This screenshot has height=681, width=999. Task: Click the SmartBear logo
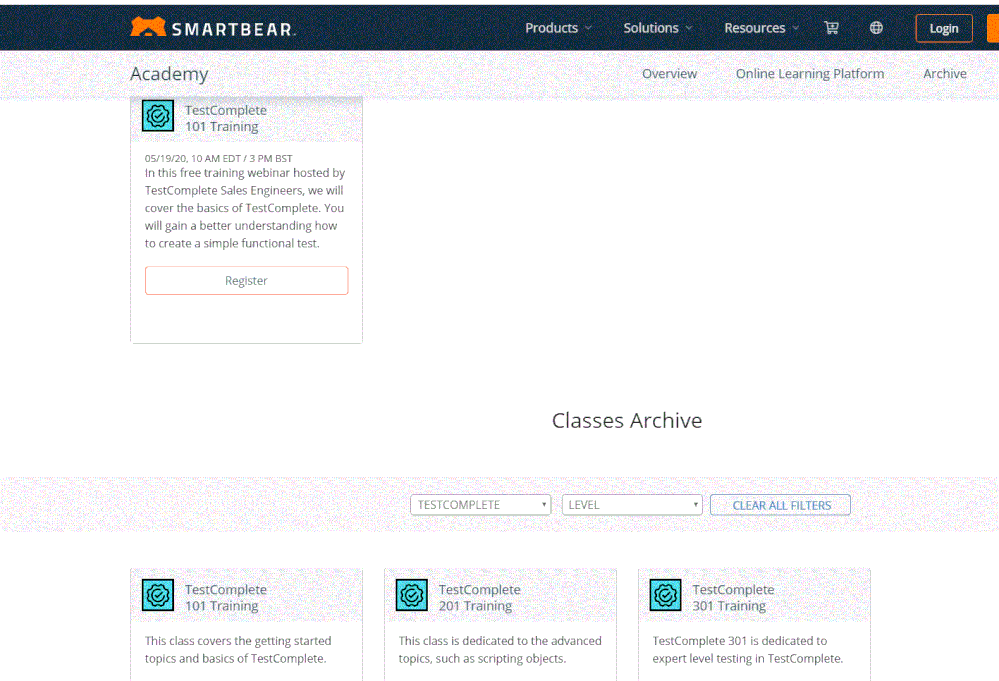click(x=213, y=27)
